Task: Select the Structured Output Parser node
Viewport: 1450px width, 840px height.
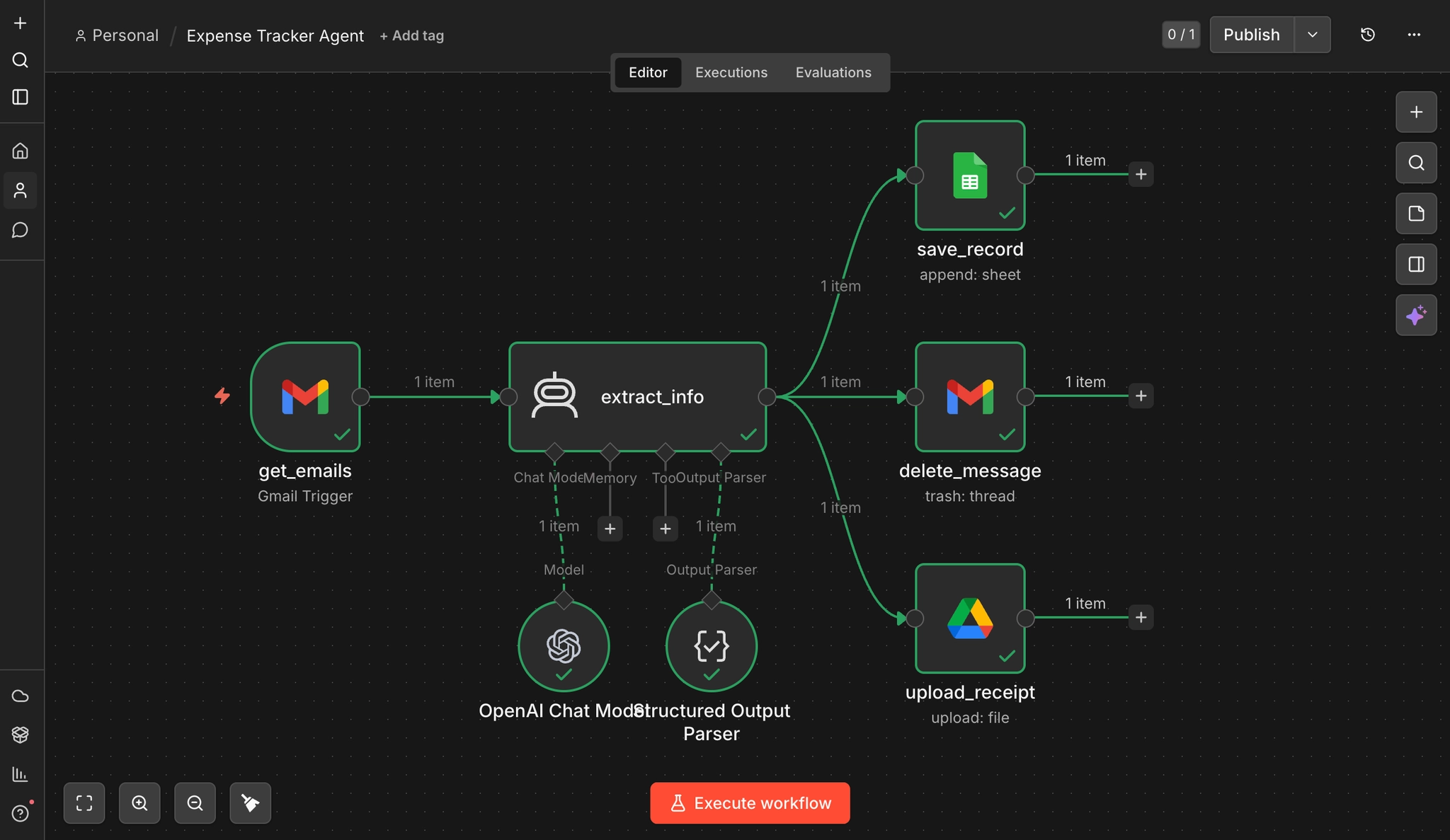Action: (712, 646)
